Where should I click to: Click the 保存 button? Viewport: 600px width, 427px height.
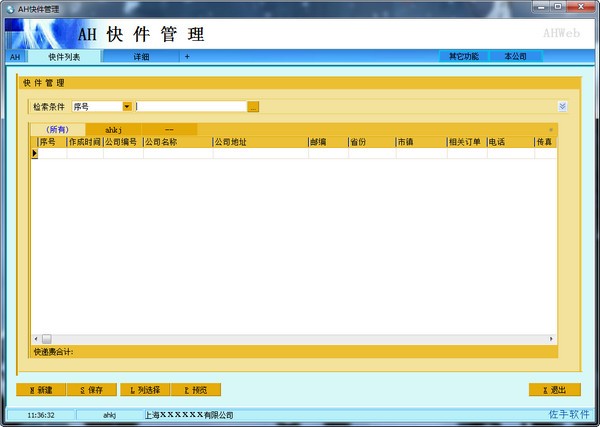(x=92, y=390)
